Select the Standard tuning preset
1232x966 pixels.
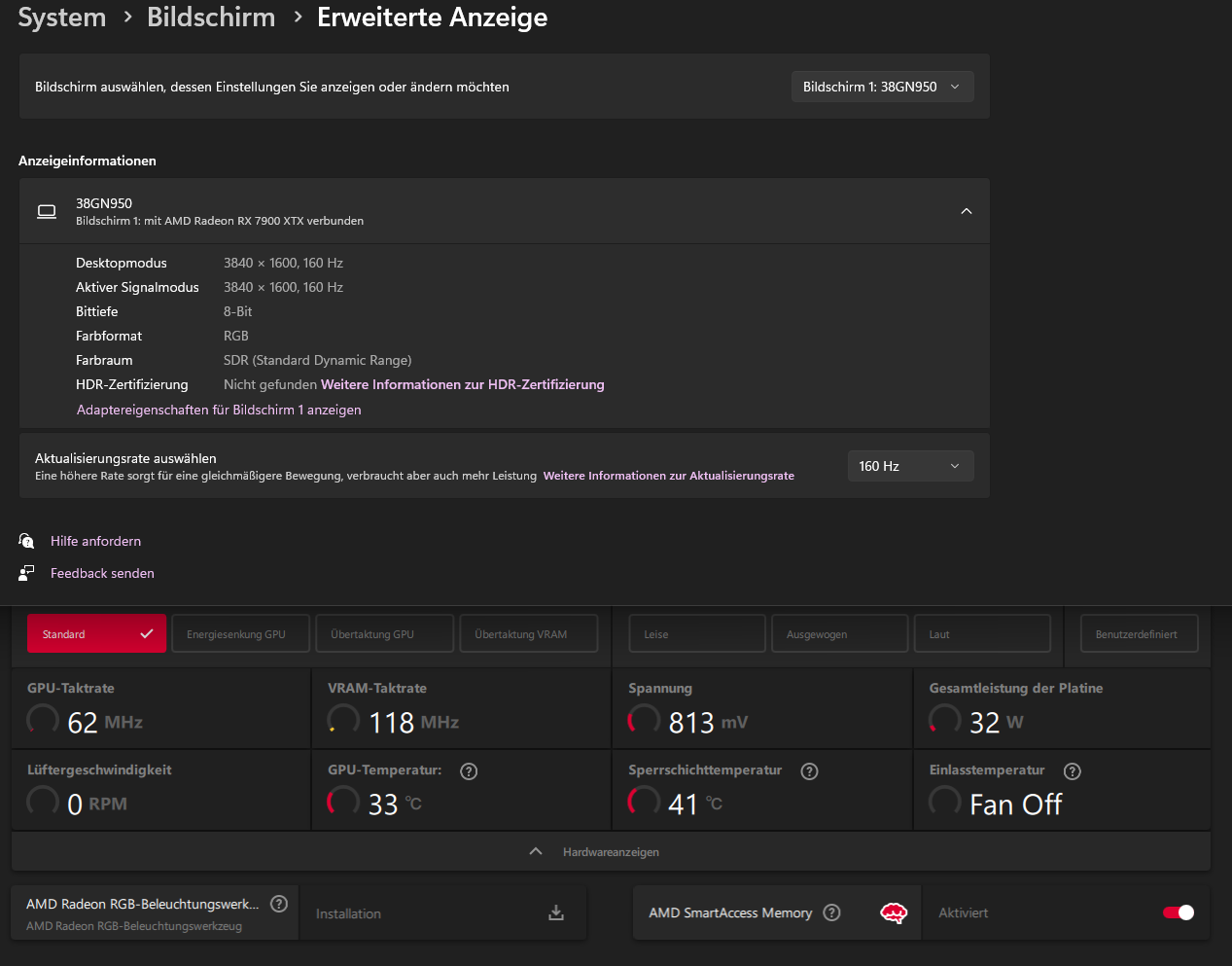coord(96,633)
